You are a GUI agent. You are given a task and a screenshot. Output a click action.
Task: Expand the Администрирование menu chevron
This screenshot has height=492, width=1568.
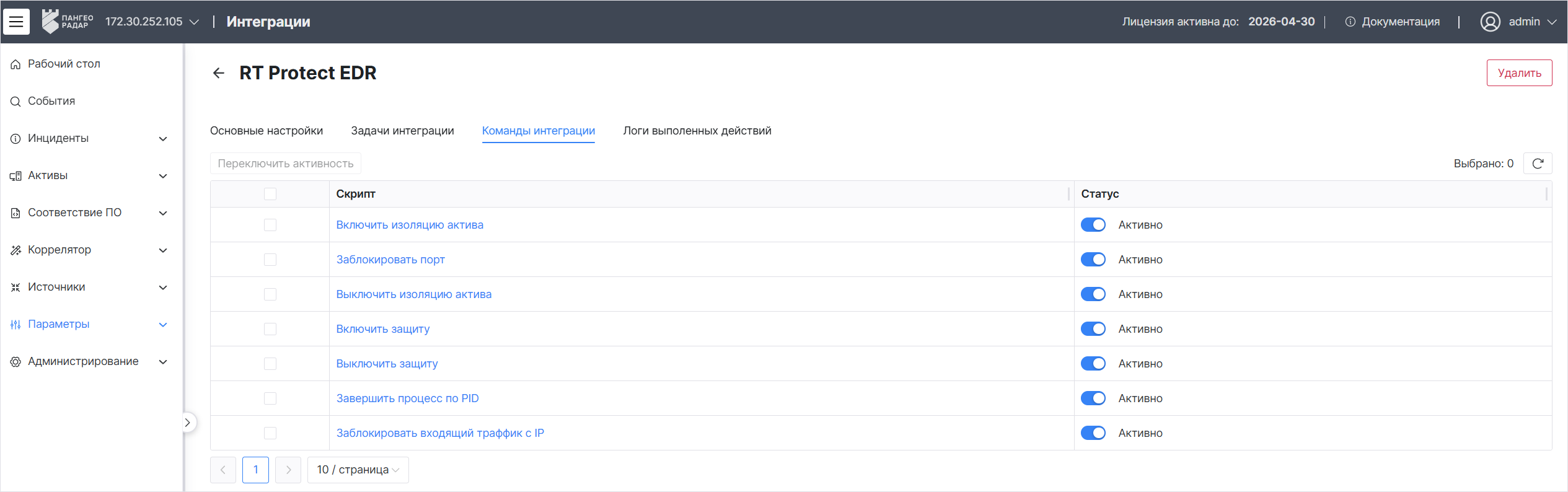tap(163, 362)
